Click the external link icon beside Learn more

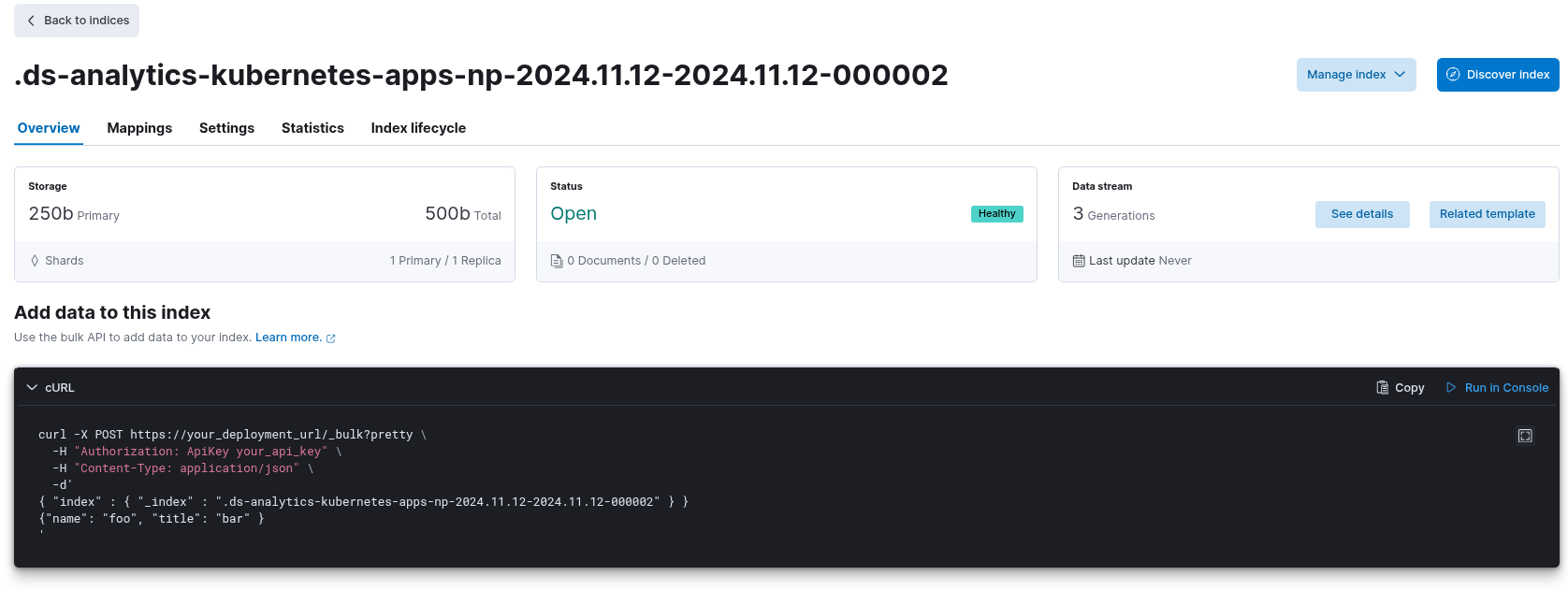pyautogui.click(x=330, y=338)
